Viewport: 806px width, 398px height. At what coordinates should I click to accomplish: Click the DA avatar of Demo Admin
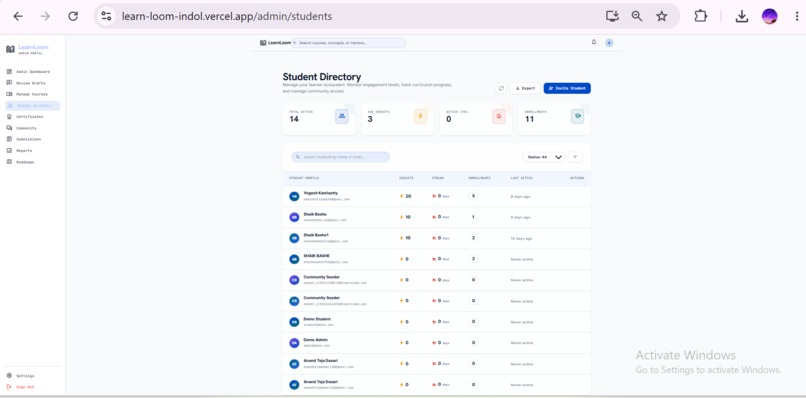[294, 343]
